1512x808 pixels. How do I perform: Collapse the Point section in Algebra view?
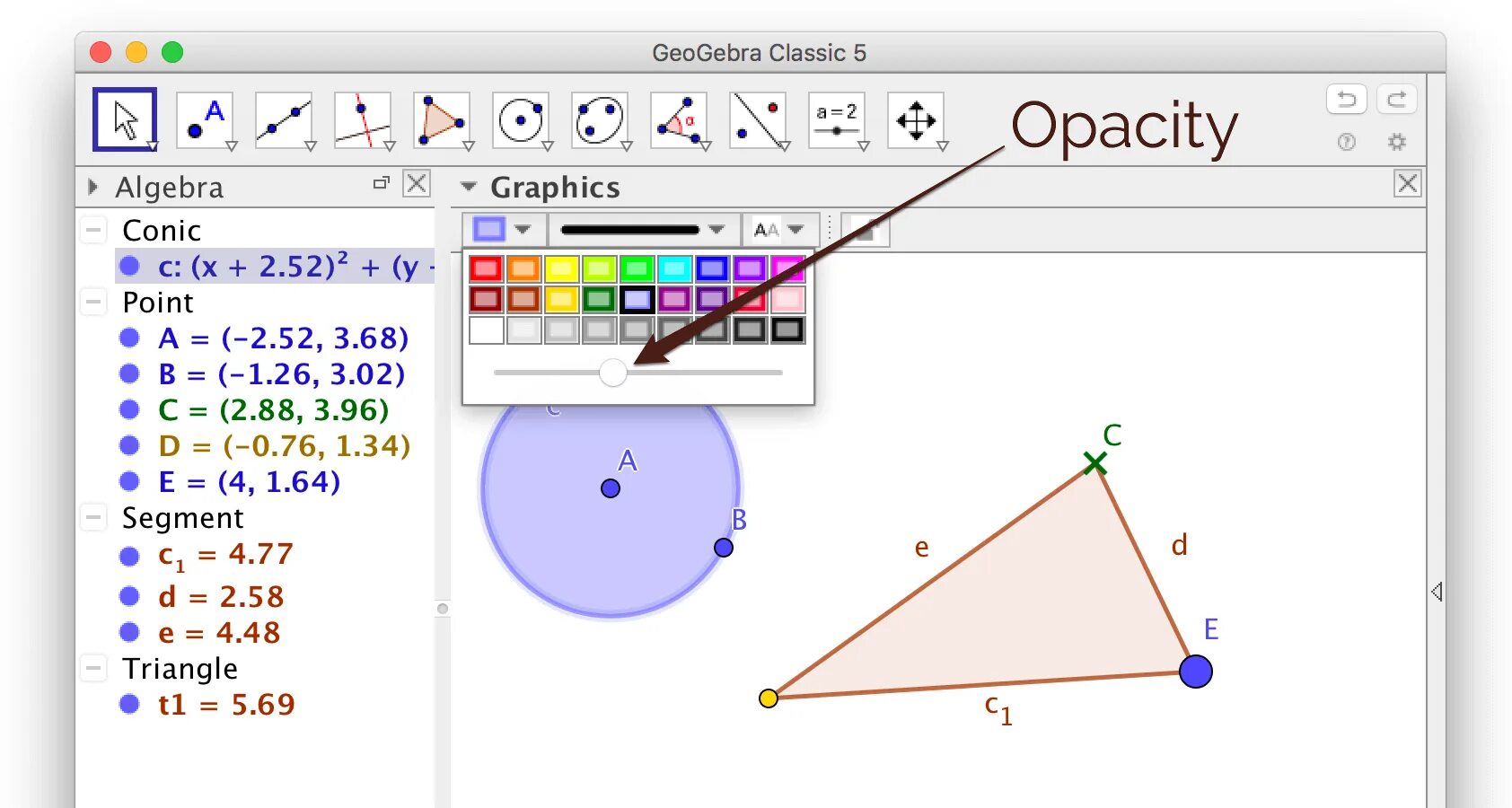click(x=93, y=303)
